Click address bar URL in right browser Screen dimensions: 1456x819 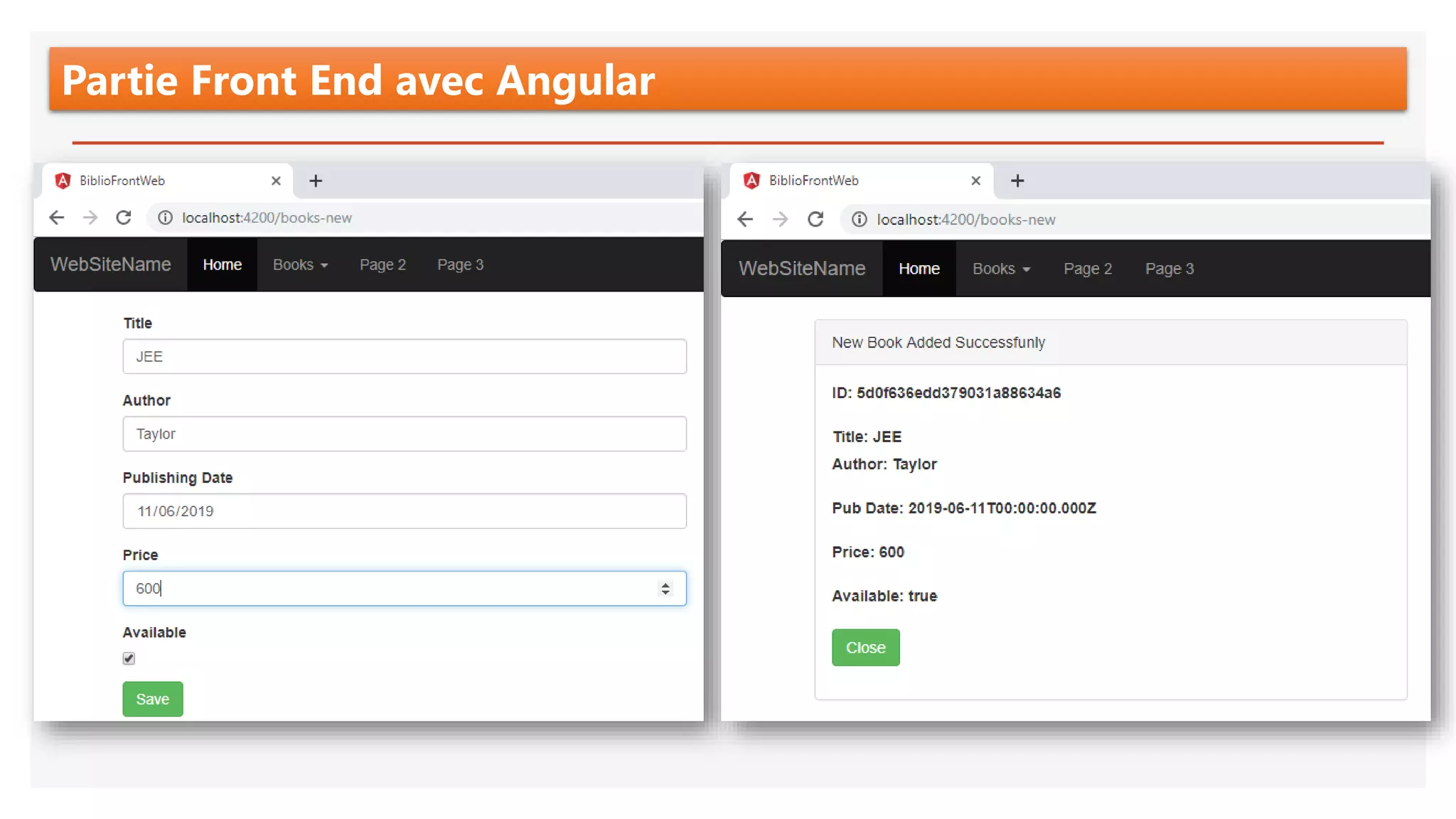point(965,220)
